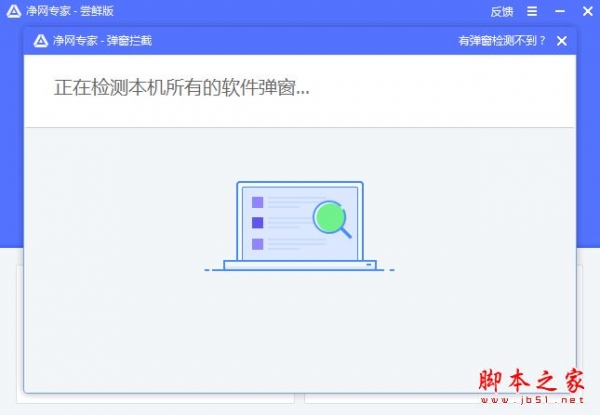Close the 净网专家 main window
This screenshot has width=600, height=415.
click(588, 11)
